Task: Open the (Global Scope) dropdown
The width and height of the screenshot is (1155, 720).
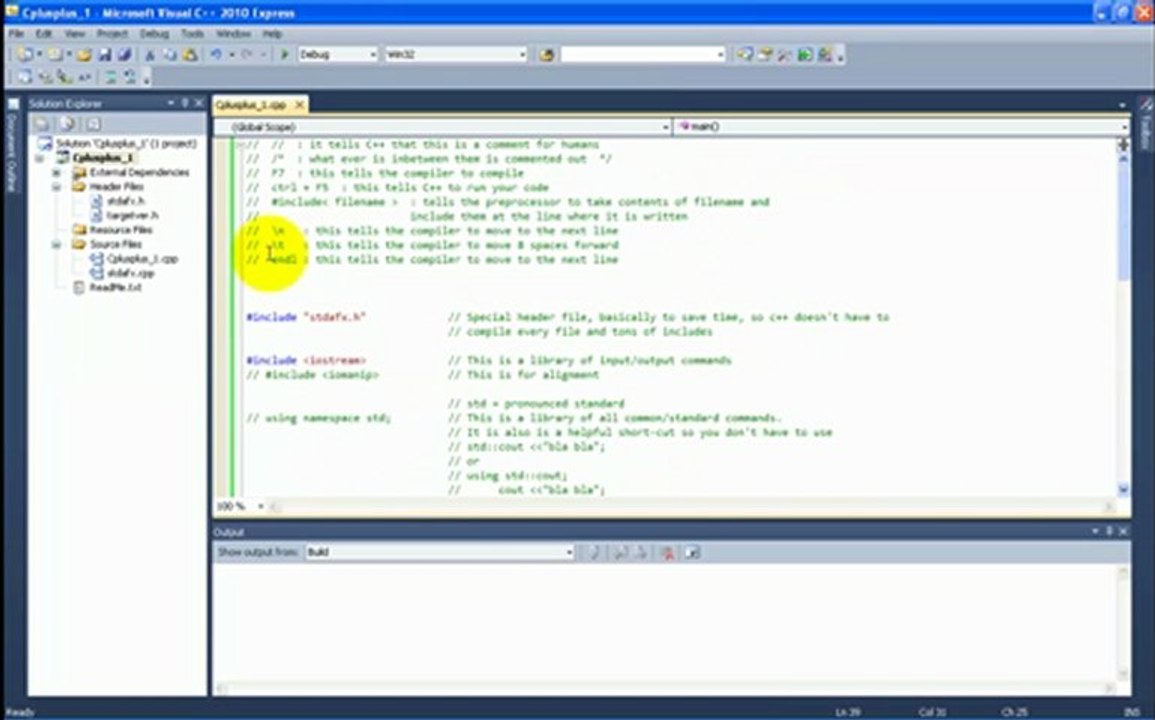Action: [664, 127]
